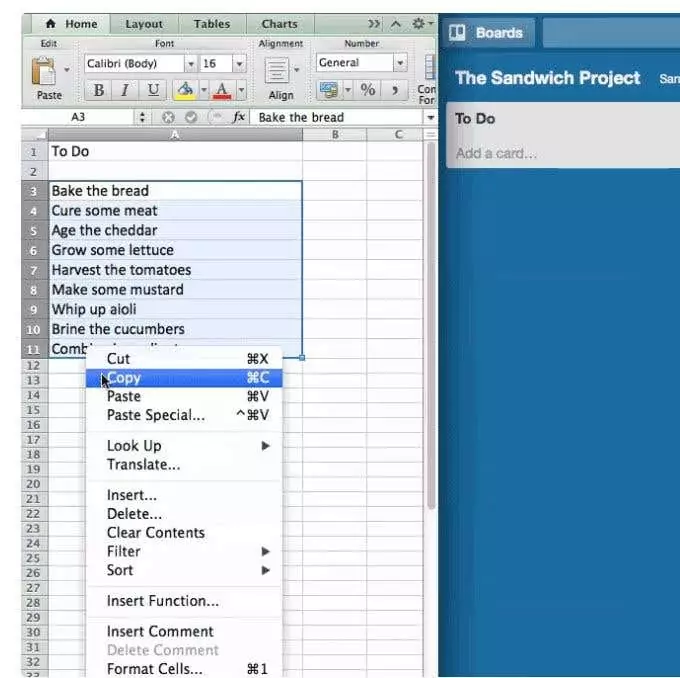Toggle Underline formatting

(153, 90)
